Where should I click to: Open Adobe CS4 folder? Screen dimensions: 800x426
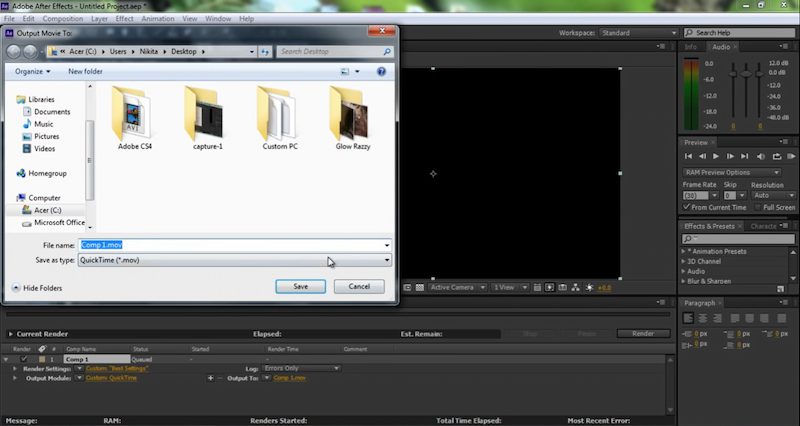(135, 118)
